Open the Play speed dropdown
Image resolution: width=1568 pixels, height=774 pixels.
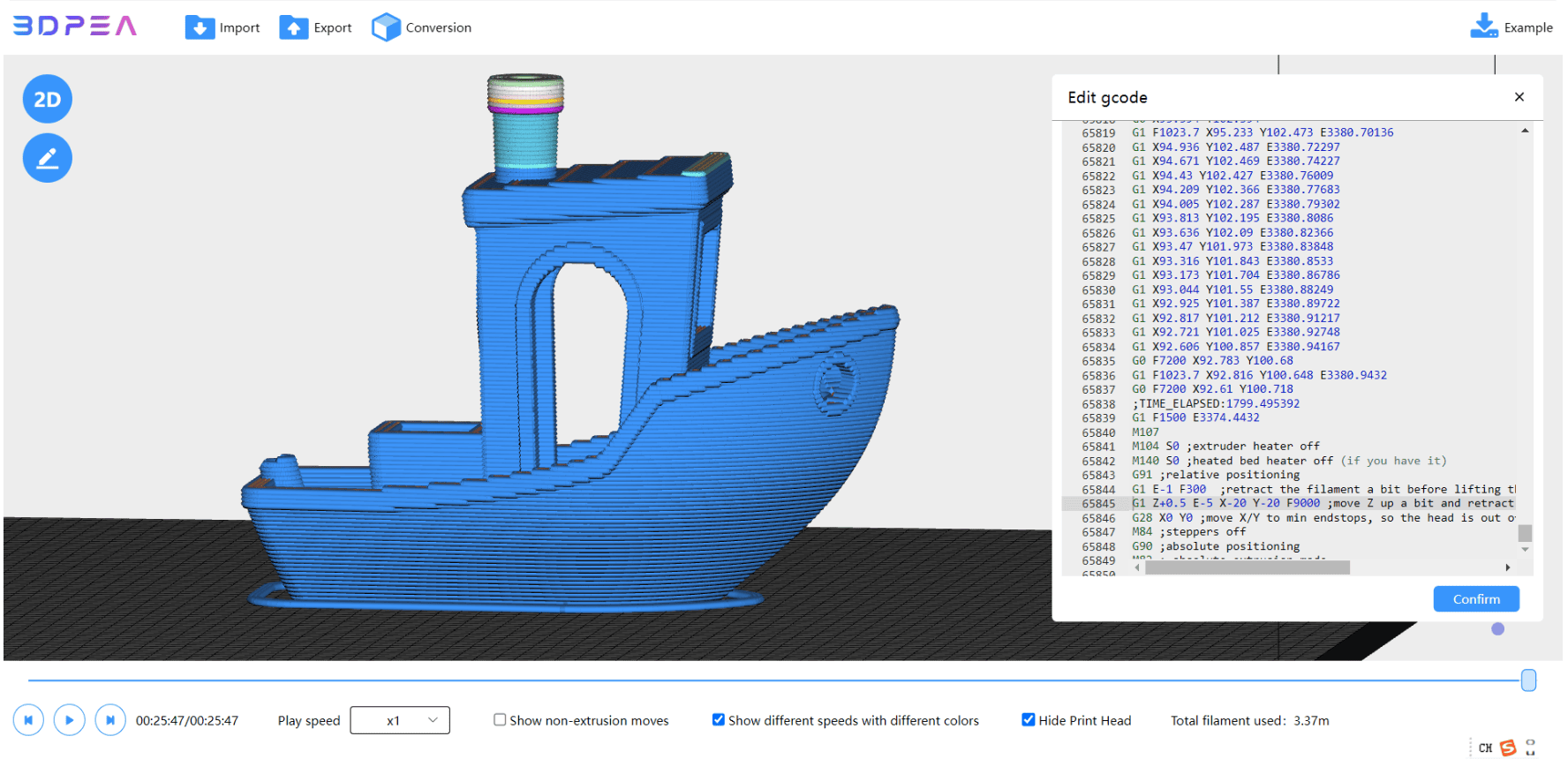click(400, 720)
